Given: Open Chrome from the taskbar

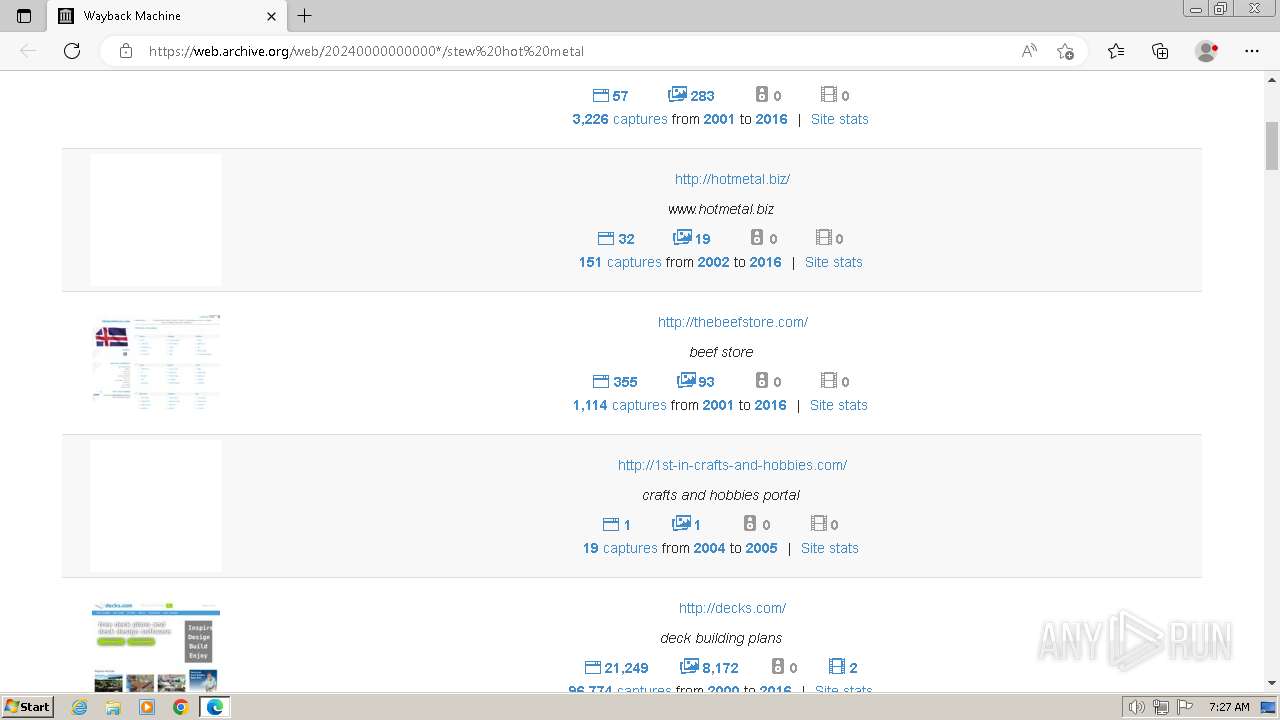Looking at the screenshot, I should pos(180,707).
